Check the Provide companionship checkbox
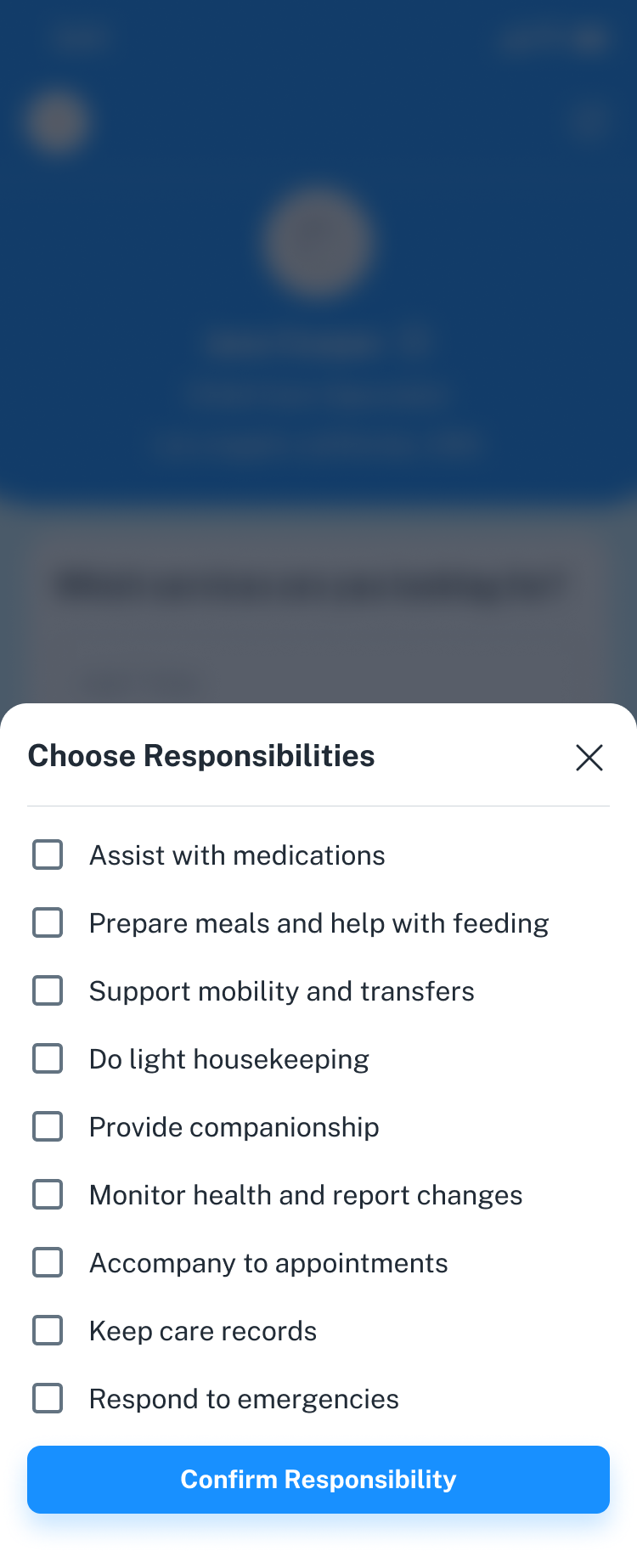This screenshot has width=637, height=1568. point(48,1127)
